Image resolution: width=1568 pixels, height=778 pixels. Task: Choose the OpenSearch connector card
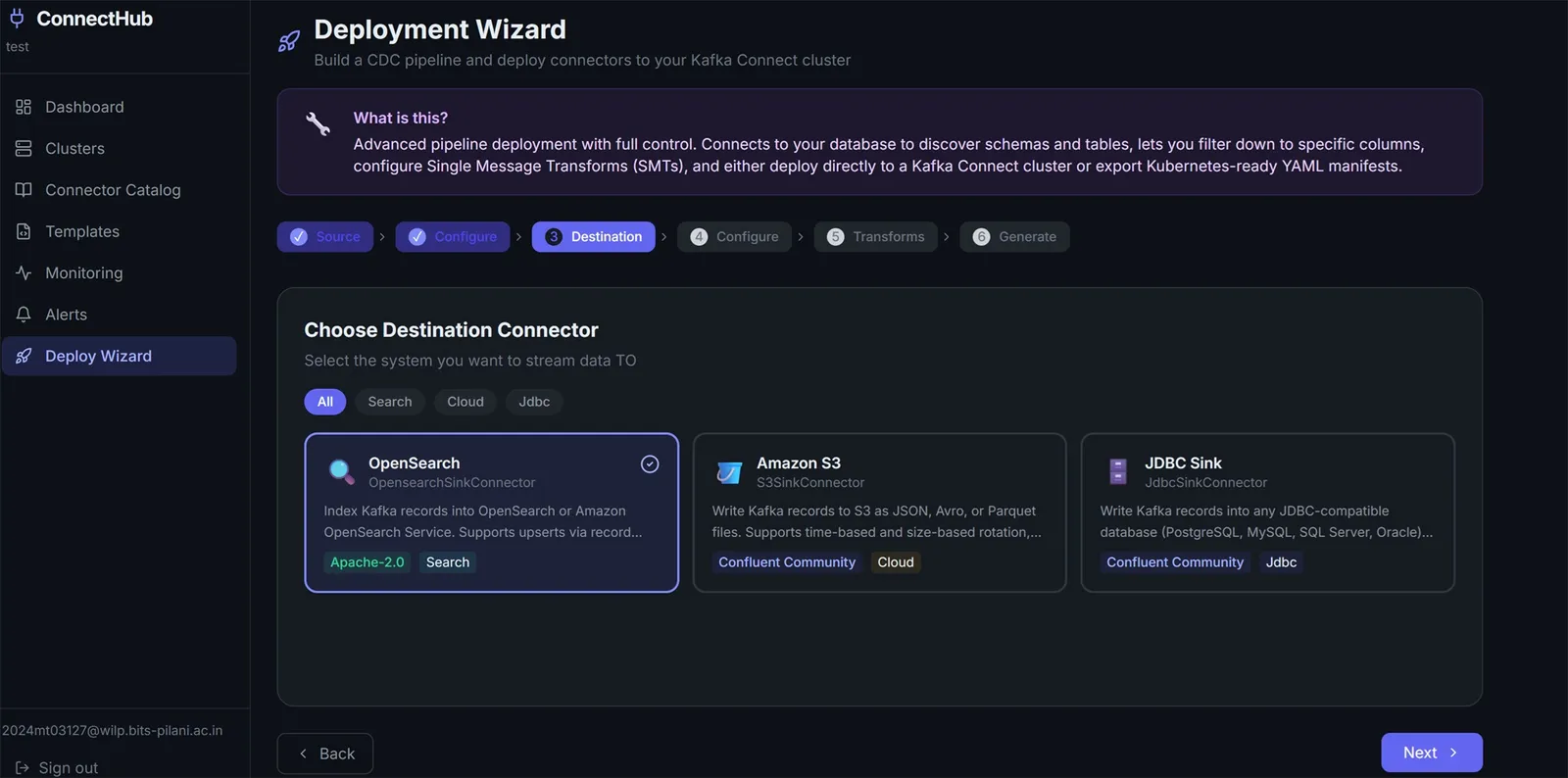tap(492, 512)
